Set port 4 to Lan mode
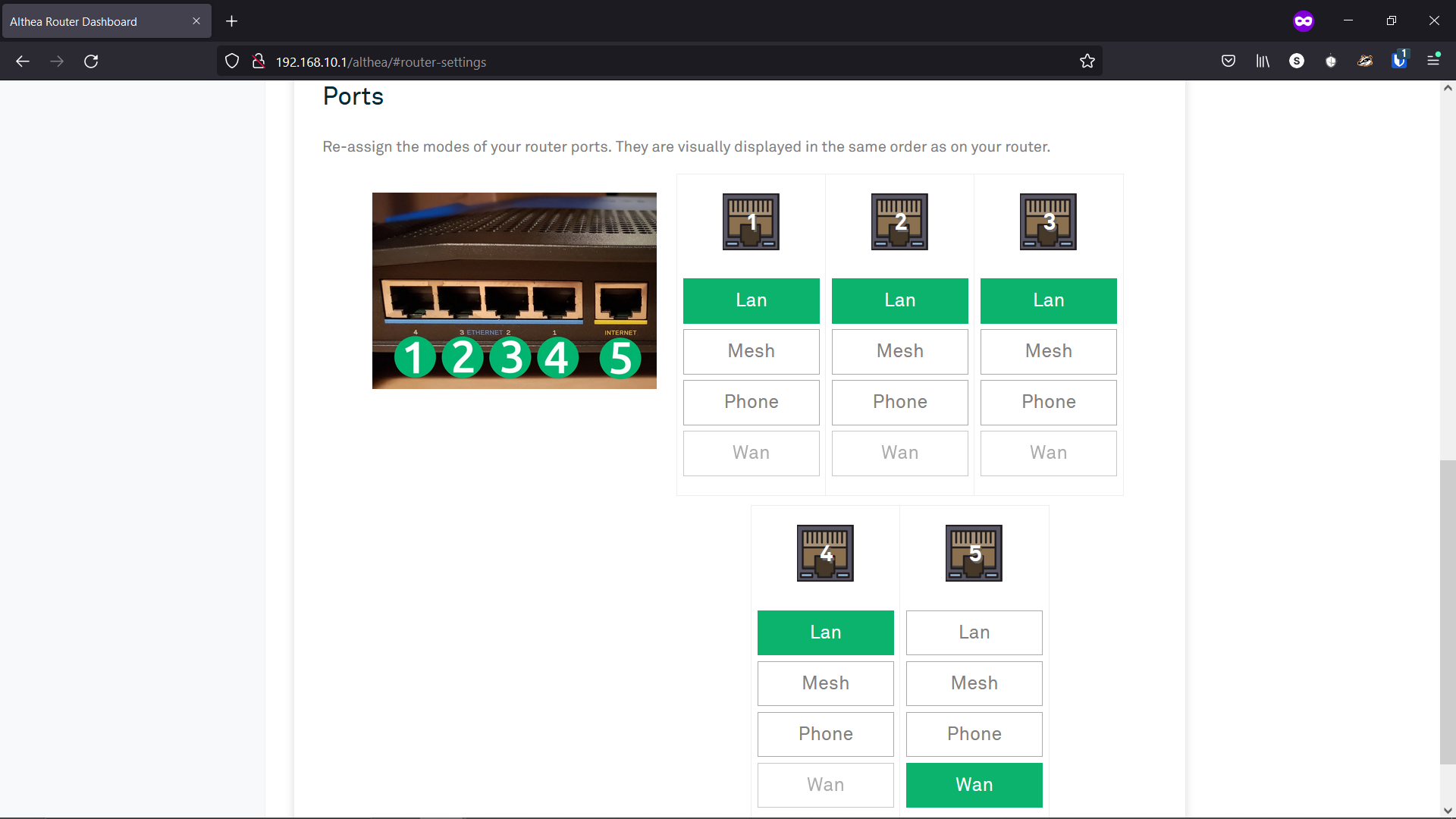 [825, 633]
